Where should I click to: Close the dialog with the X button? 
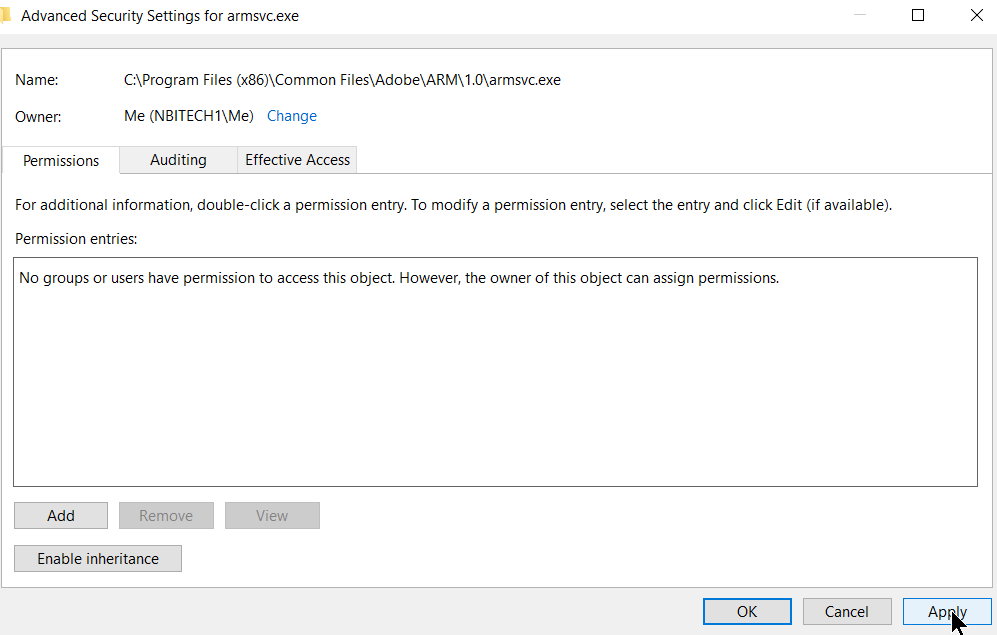(x=977, y=15)
